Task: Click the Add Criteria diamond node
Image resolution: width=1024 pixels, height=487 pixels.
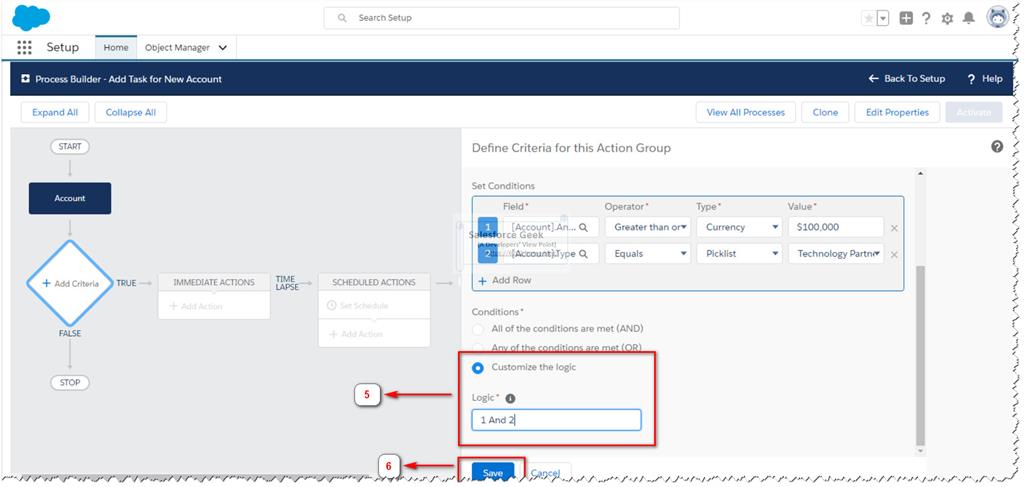Action: tap(70, 283)
